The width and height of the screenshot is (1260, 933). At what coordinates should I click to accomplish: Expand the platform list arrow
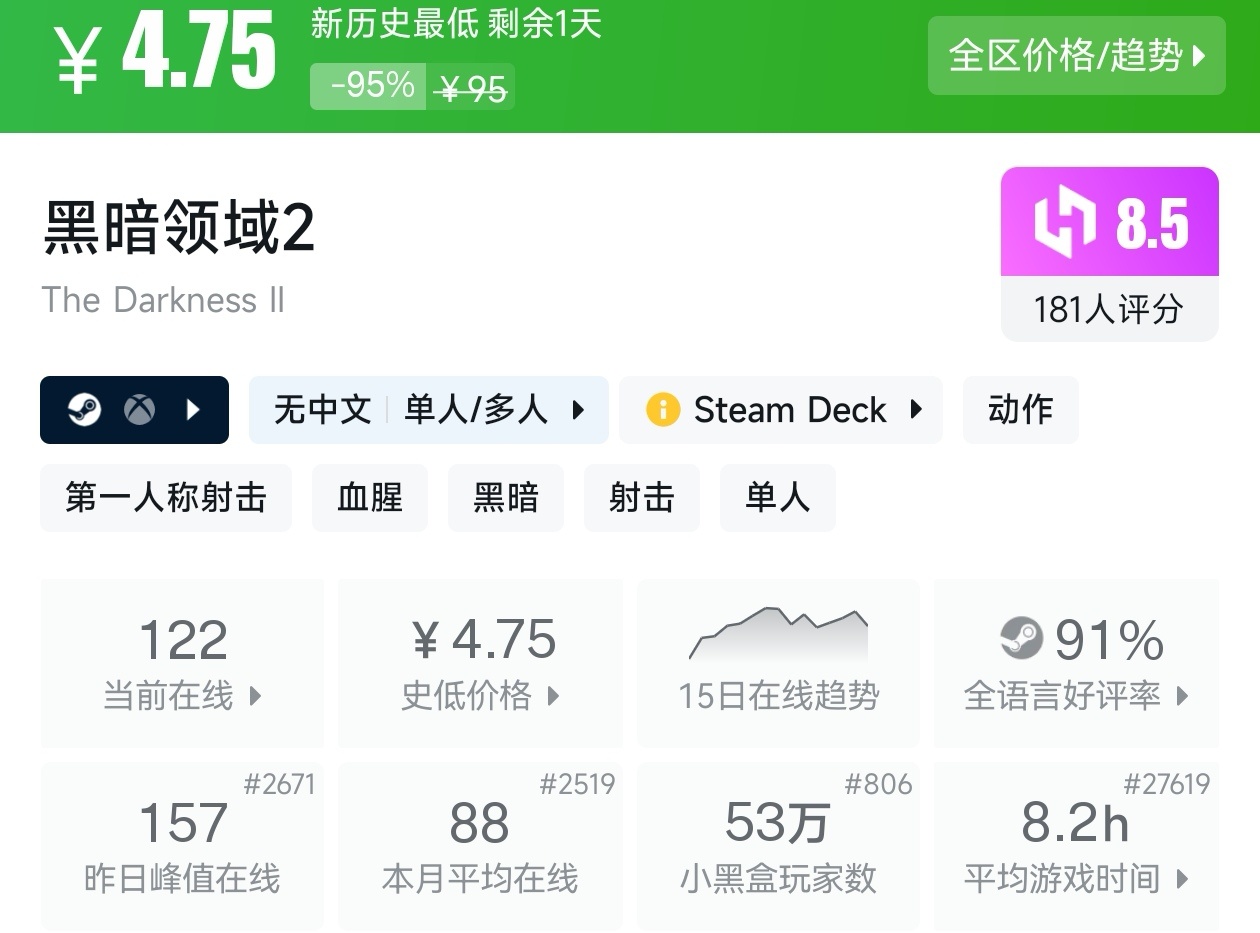point(194,410)
